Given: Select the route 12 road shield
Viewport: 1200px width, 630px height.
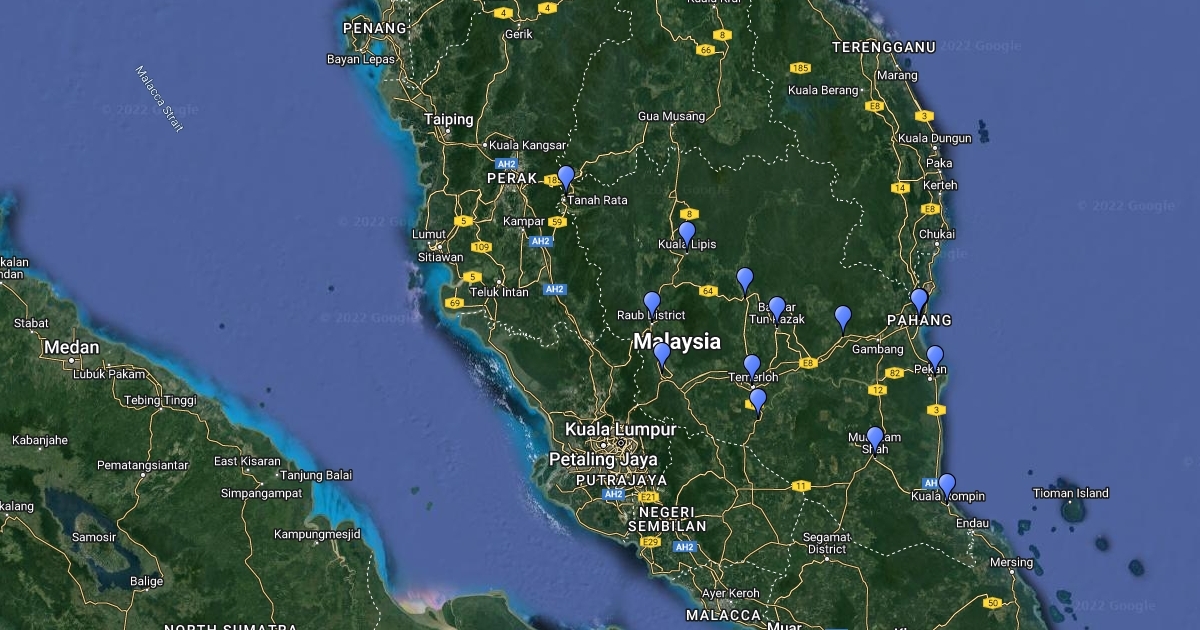Looking at the screenshot, I should pyautogui.click(x=878, y=390).
